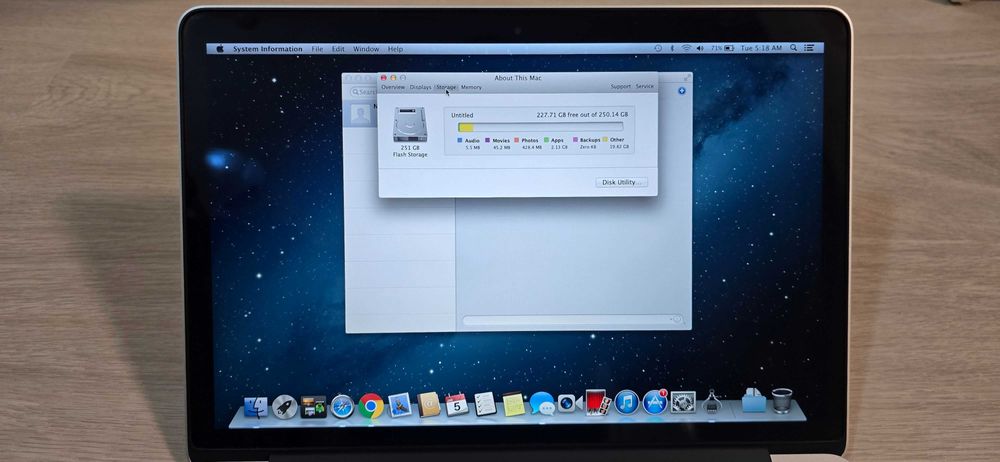Click the Bluetooth menu bar icon
Screen dimensions: 1000x462
click(672, 48)
